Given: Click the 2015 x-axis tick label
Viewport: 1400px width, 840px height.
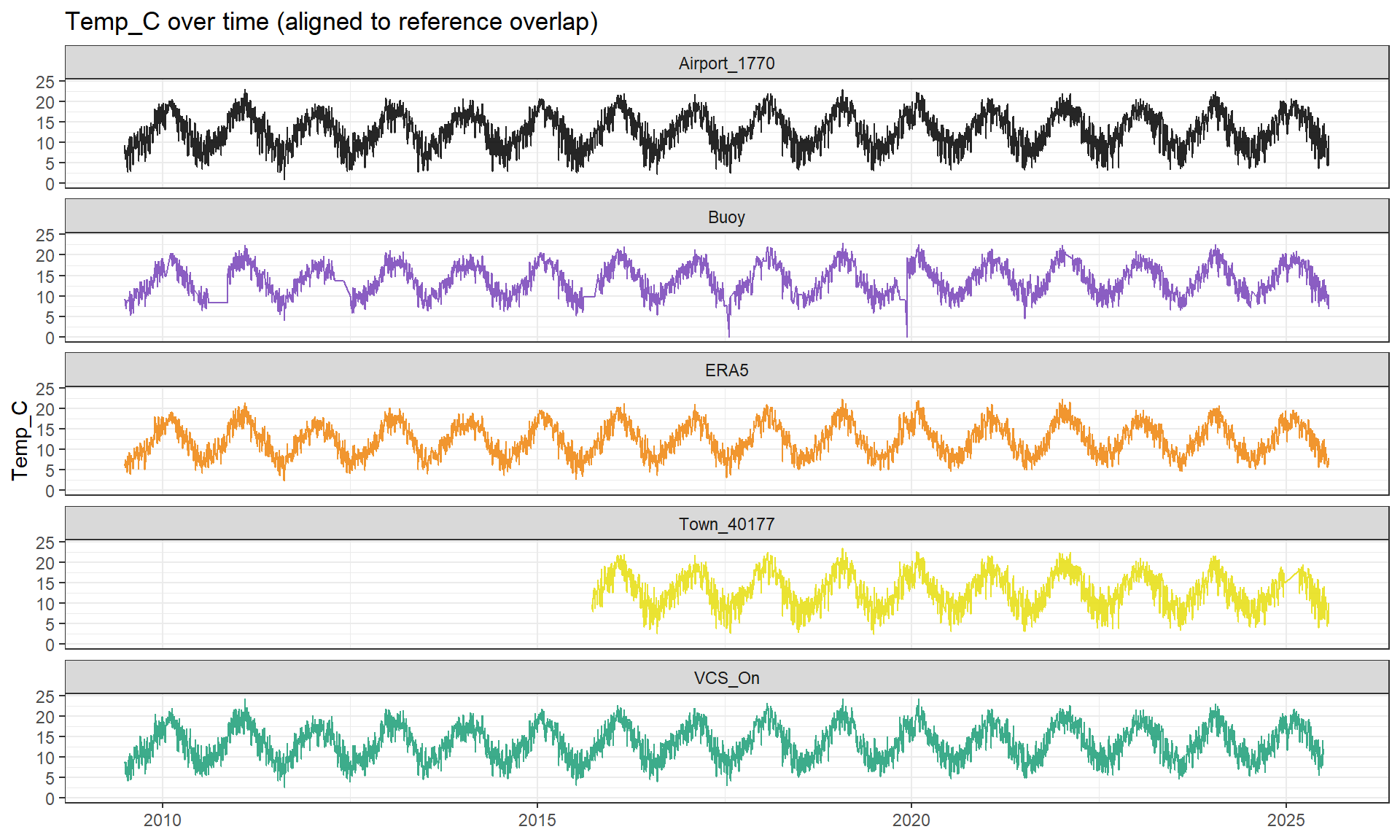Looking at the screenshot, I should [x=537, y=820].
